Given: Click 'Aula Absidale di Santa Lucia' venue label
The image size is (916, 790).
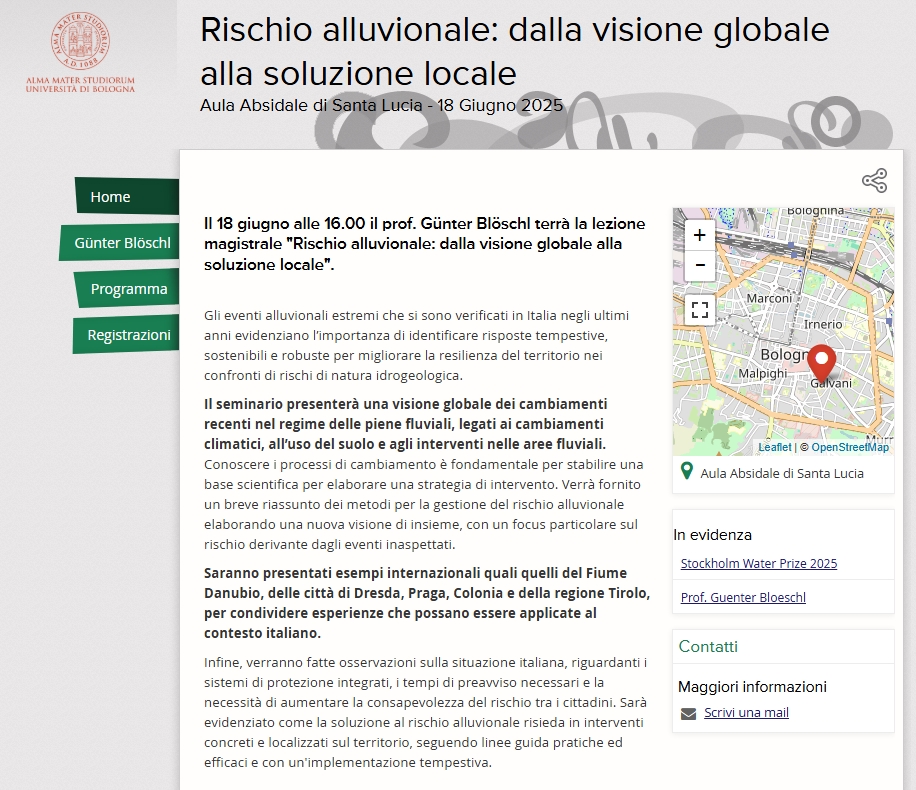Looking at the screenshot, I should tap(782, 473).
